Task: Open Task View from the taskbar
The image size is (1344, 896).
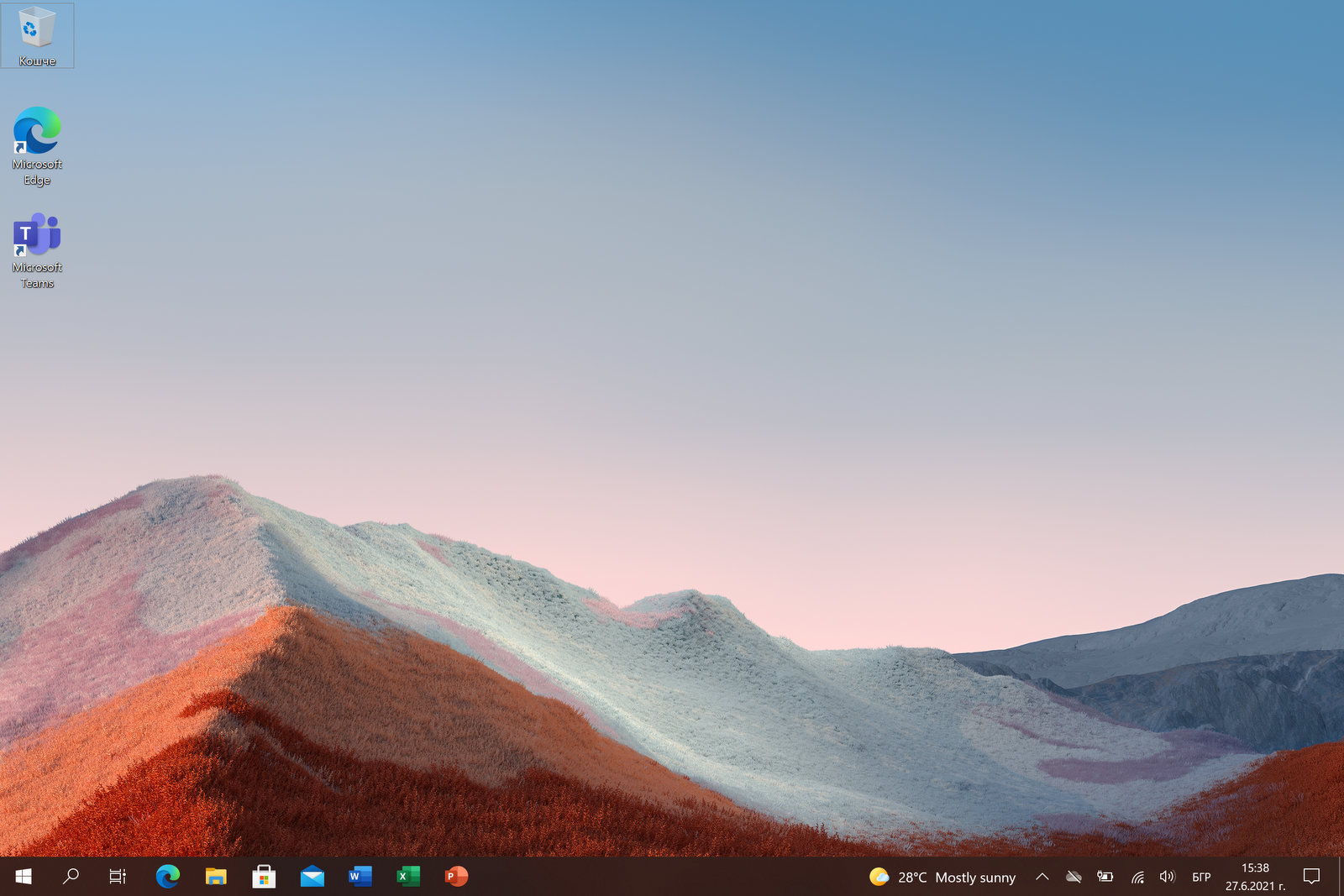Action: [x=118, y=877]
